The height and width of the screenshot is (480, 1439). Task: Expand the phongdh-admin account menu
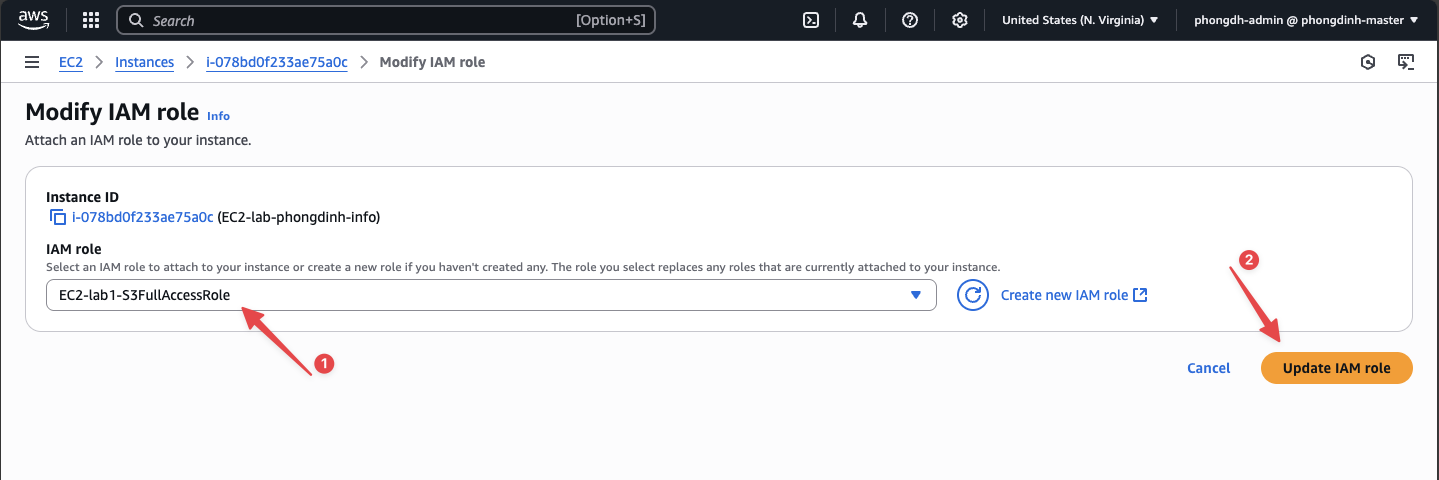(x=1306, y=20)
